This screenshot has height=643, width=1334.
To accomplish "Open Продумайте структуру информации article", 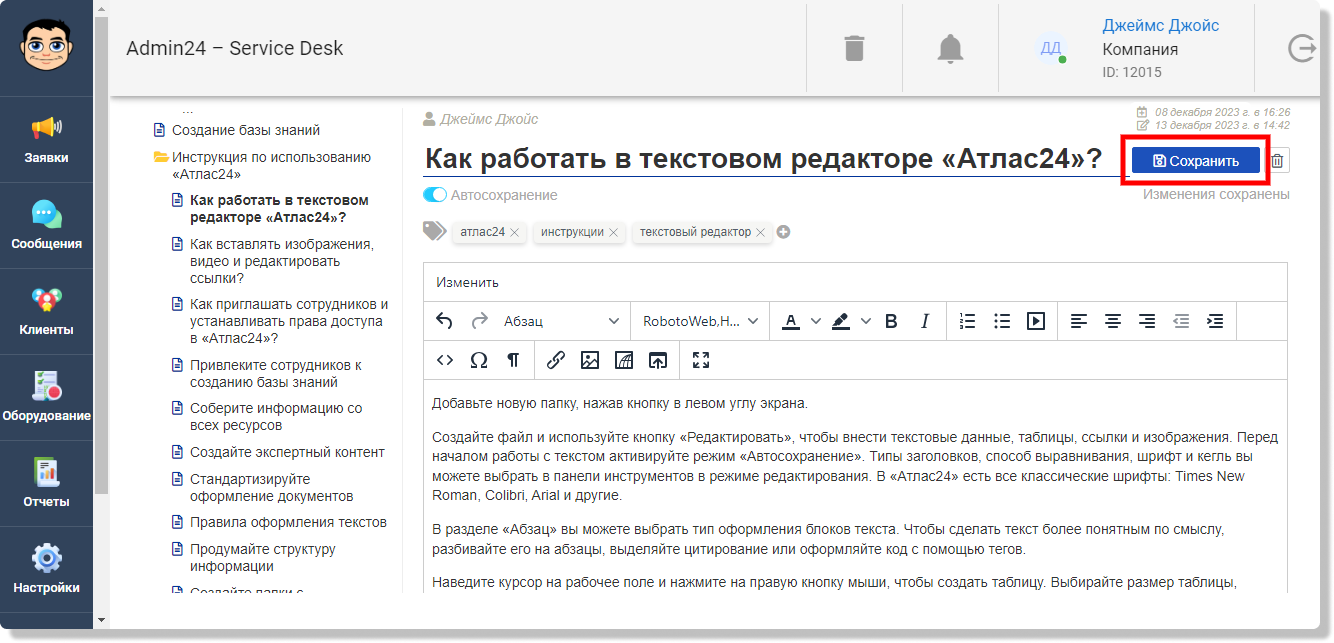I will pos(263,557).
